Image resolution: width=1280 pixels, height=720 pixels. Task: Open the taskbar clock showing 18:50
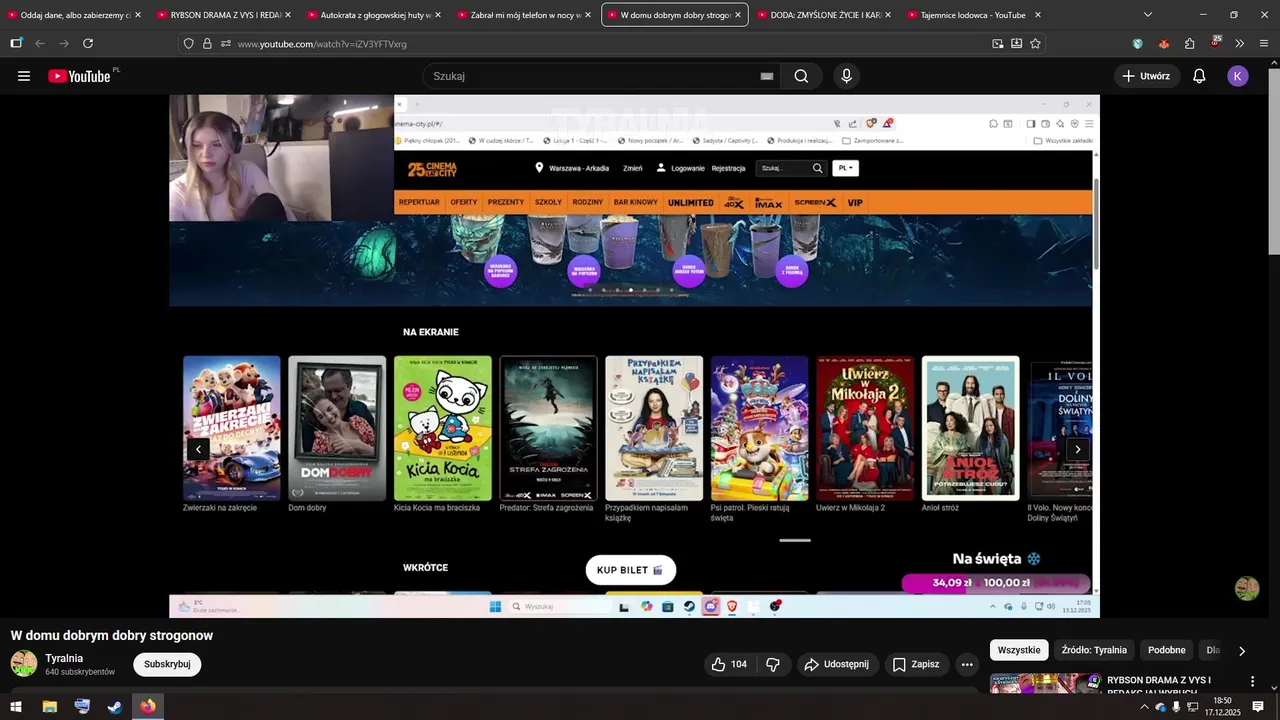1222,707
